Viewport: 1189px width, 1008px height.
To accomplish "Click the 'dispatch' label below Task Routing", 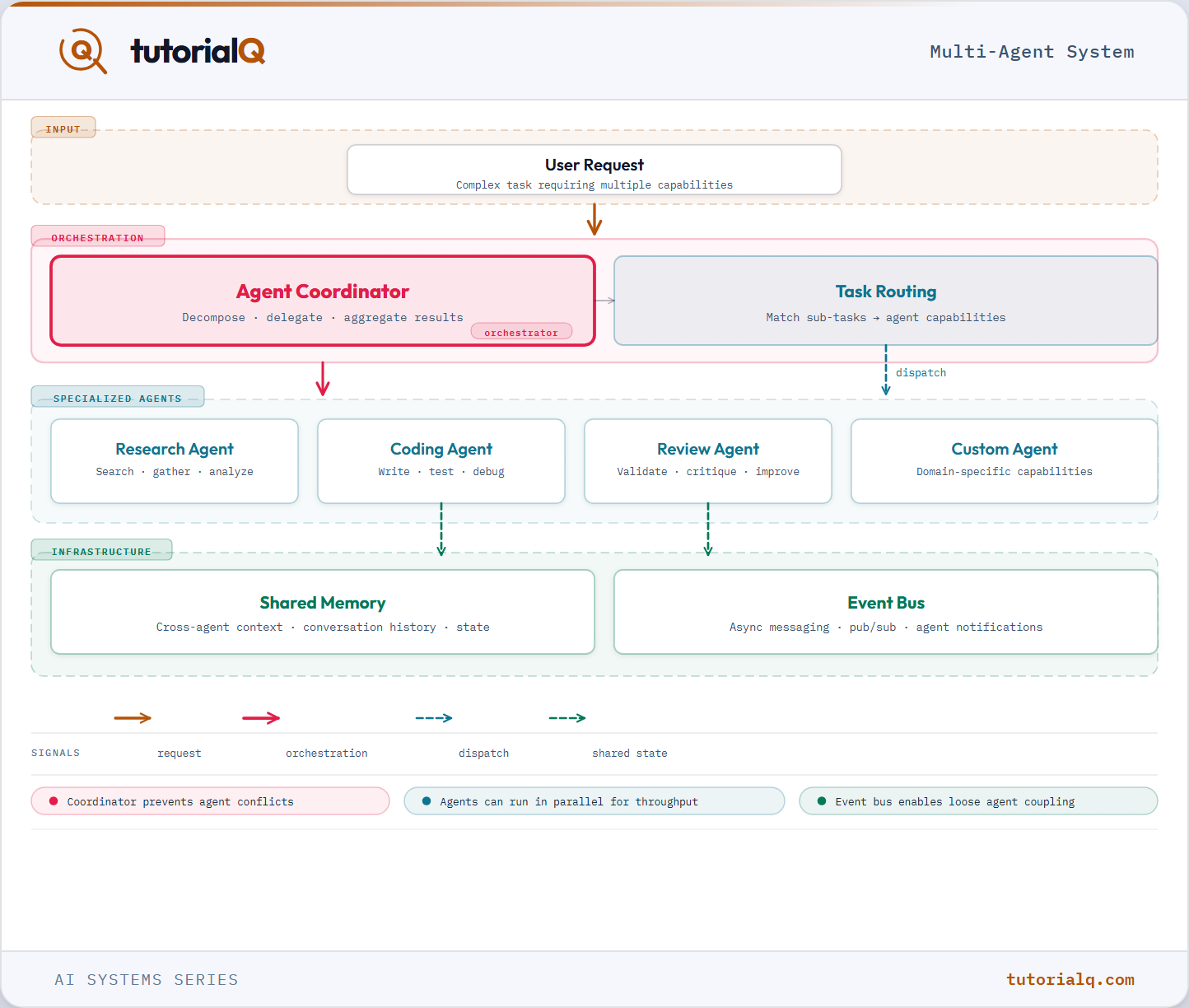I will 921,373.
